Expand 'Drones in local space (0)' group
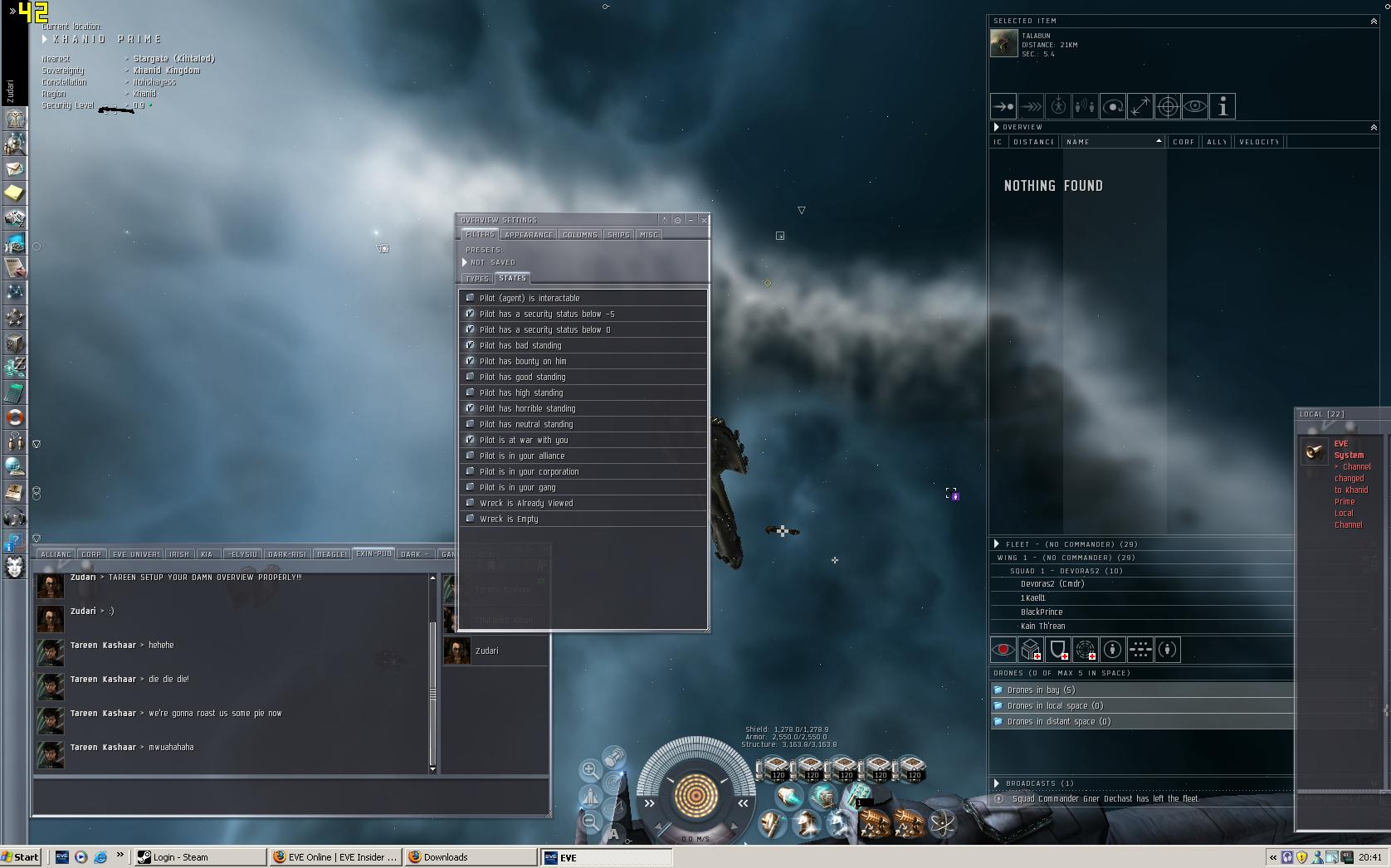Image resolution: width=1391 pixels, height=868 pixels. point(1141,705)
